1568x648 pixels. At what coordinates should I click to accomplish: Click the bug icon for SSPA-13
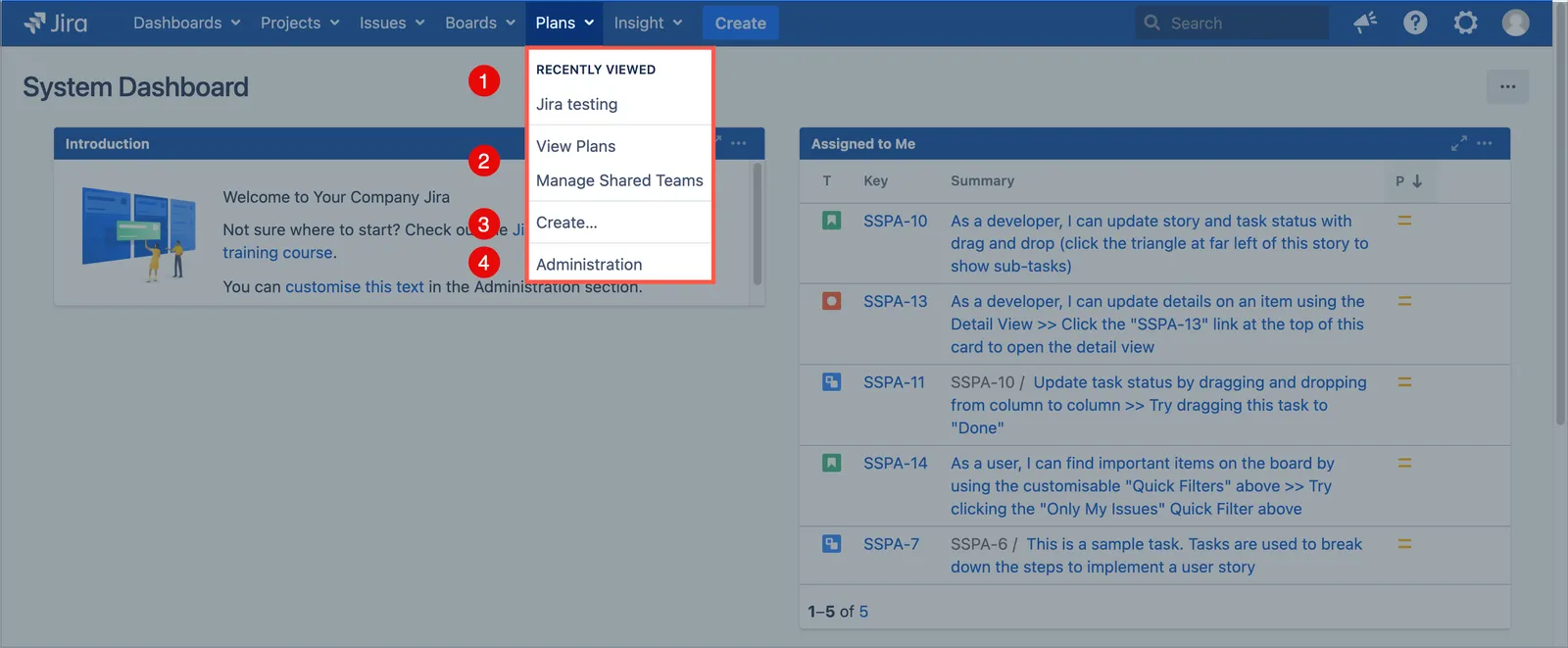[831, 301]
